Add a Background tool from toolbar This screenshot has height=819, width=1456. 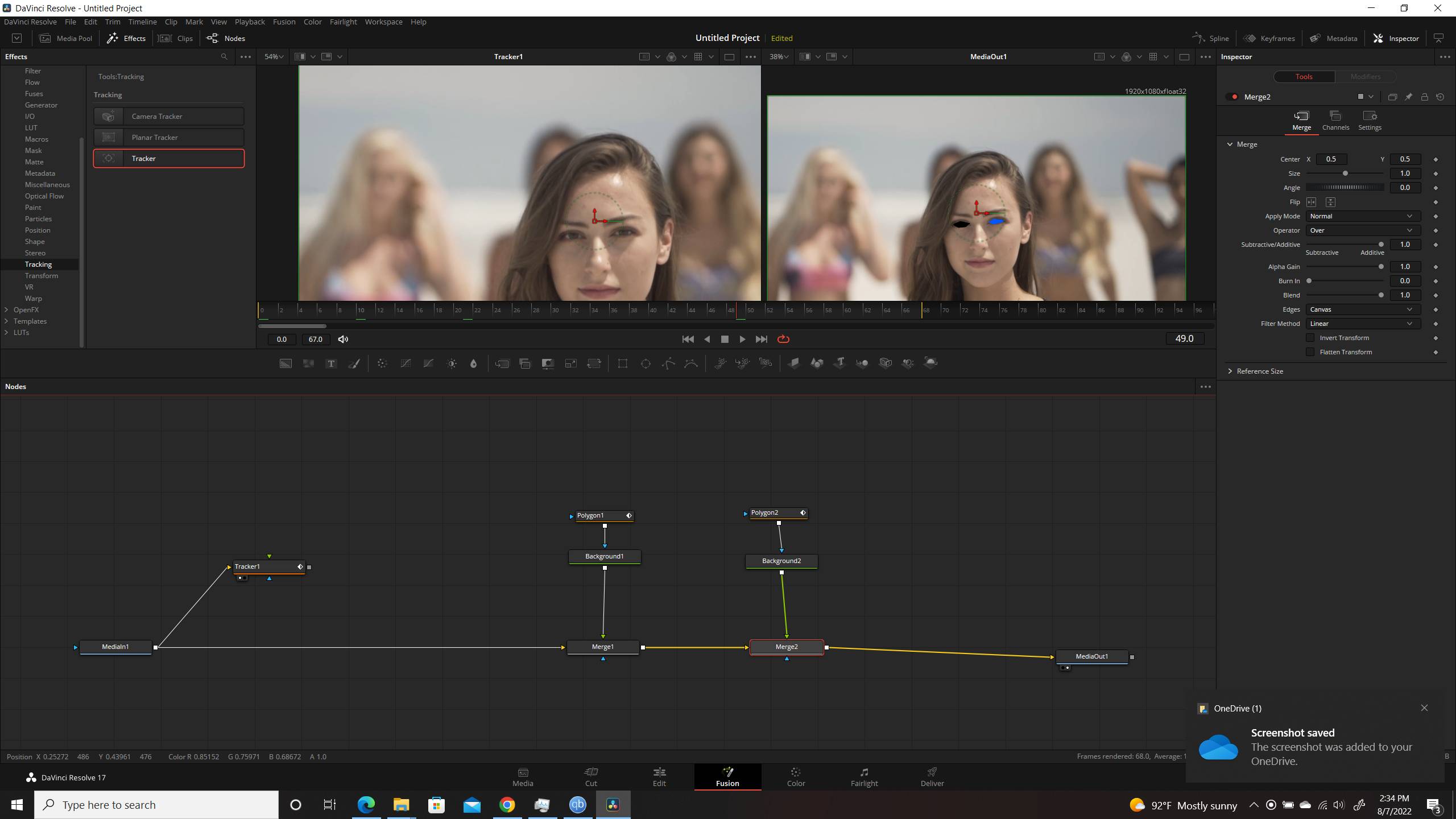[286, 363]
